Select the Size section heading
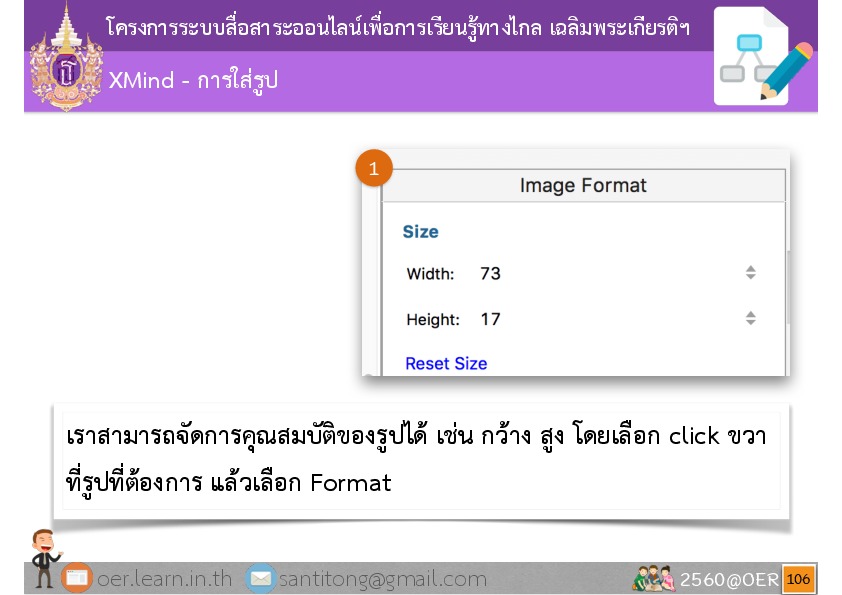842x595 pixels. [x=420, y=232]
